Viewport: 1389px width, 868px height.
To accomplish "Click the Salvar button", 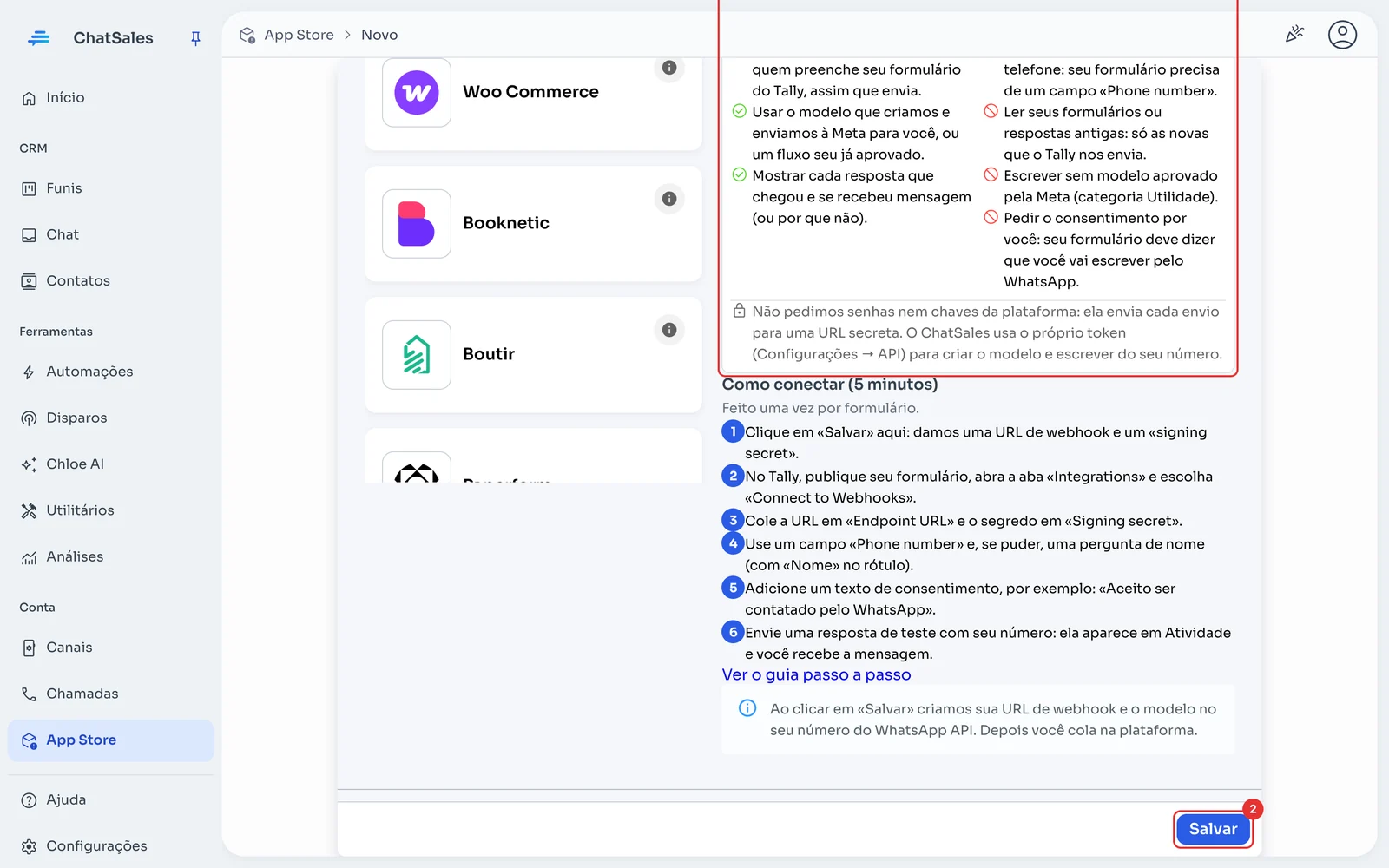I will (x=1213, y=829).
